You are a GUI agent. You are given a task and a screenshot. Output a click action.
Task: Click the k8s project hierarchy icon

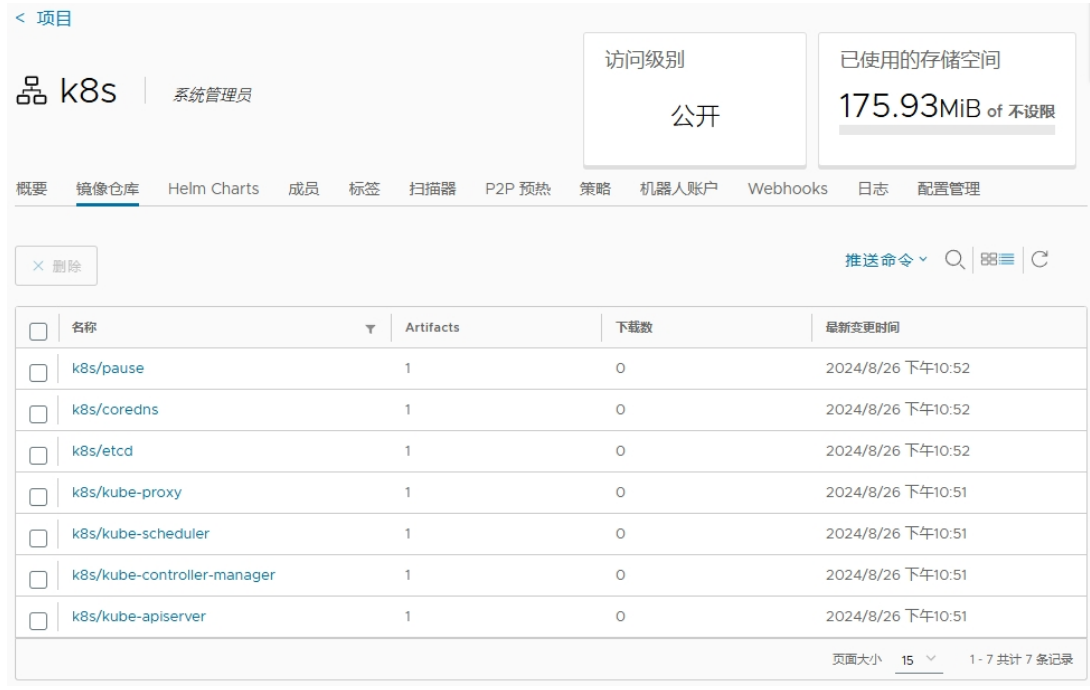[31, 91]
